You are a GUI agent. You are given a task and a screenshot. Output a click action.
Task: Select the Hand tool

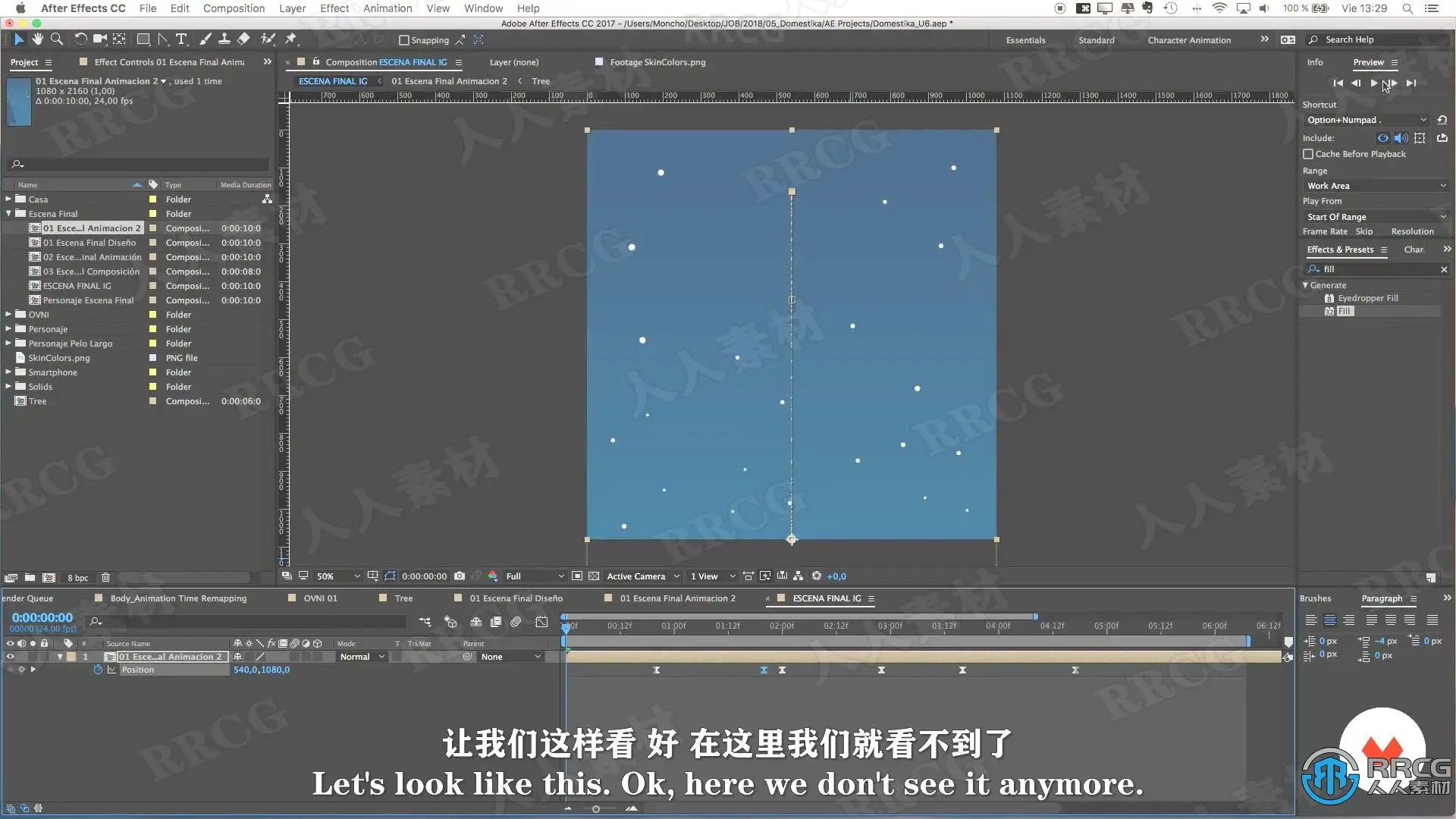click(x=37, y=39)
